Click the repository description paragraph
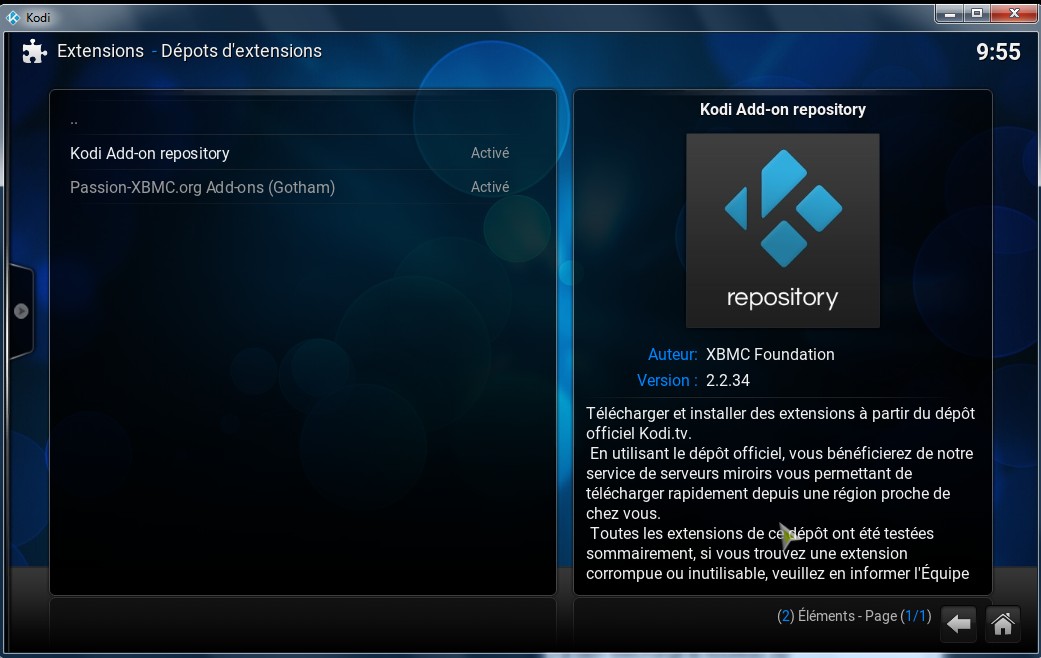1041x658 pixels. (781, 493)
